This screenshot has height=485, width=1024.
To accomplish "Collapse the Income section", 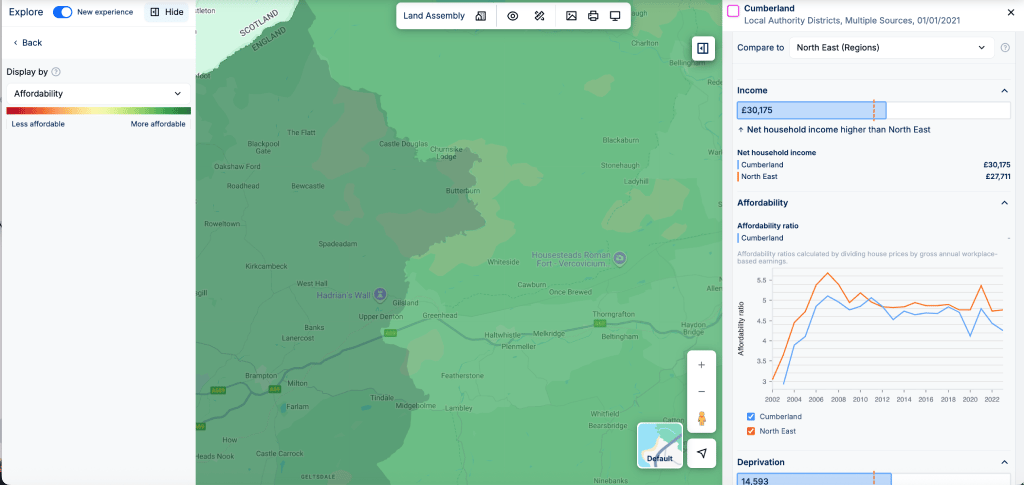I will coord(1004,91).
